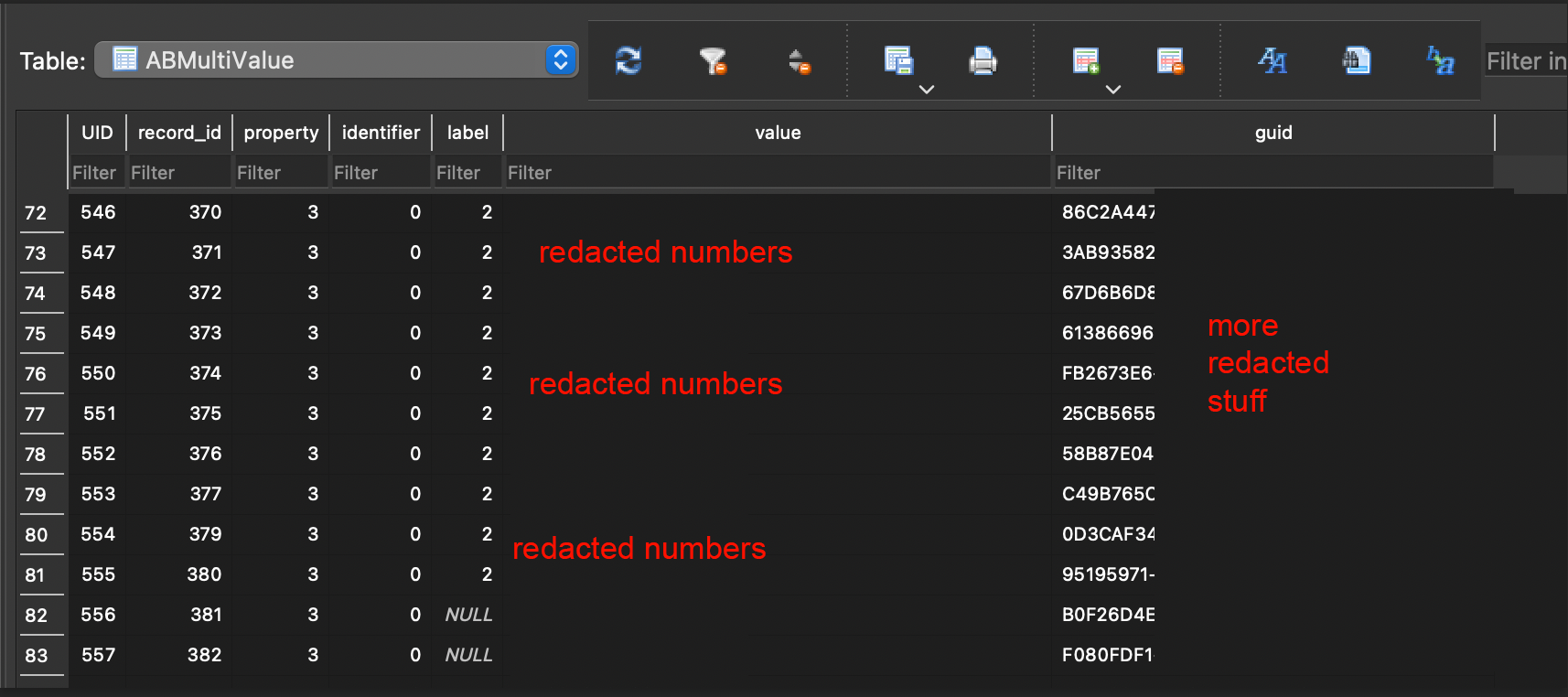Screen dimensions: 1568x697
Task: Click the save table as icon
Action: tap(898, 61)
